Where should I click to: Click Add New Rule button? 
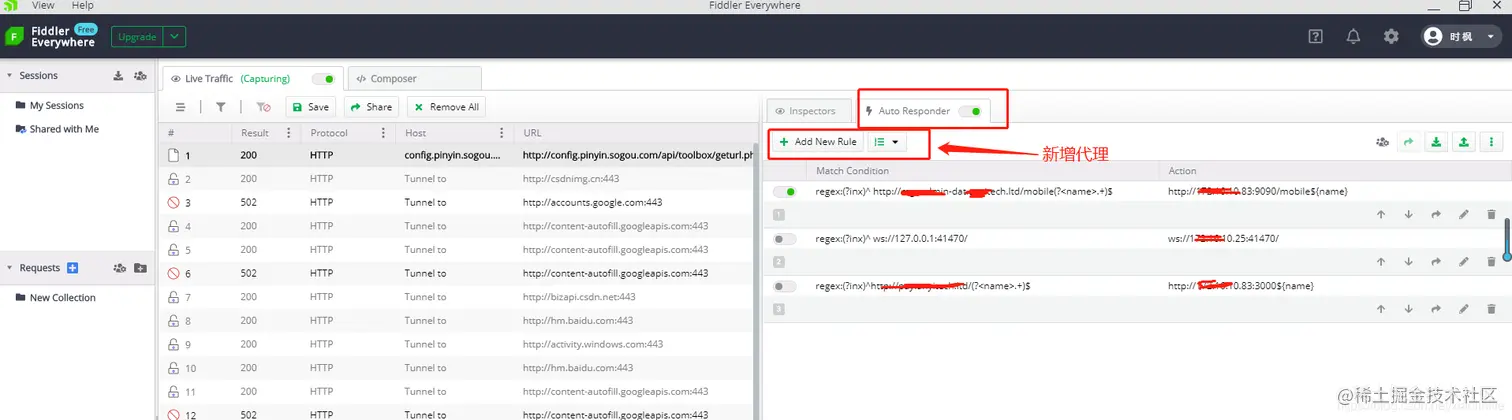818,142
